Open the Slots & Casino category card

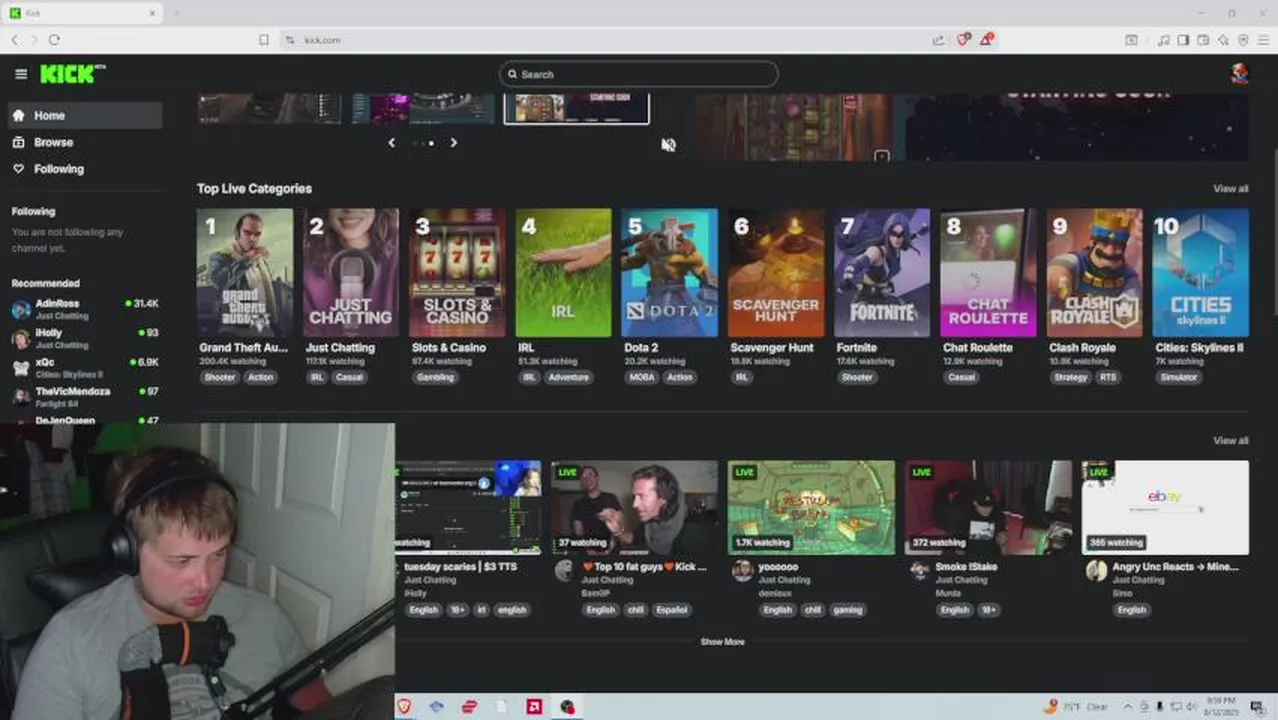pos(457,272)
